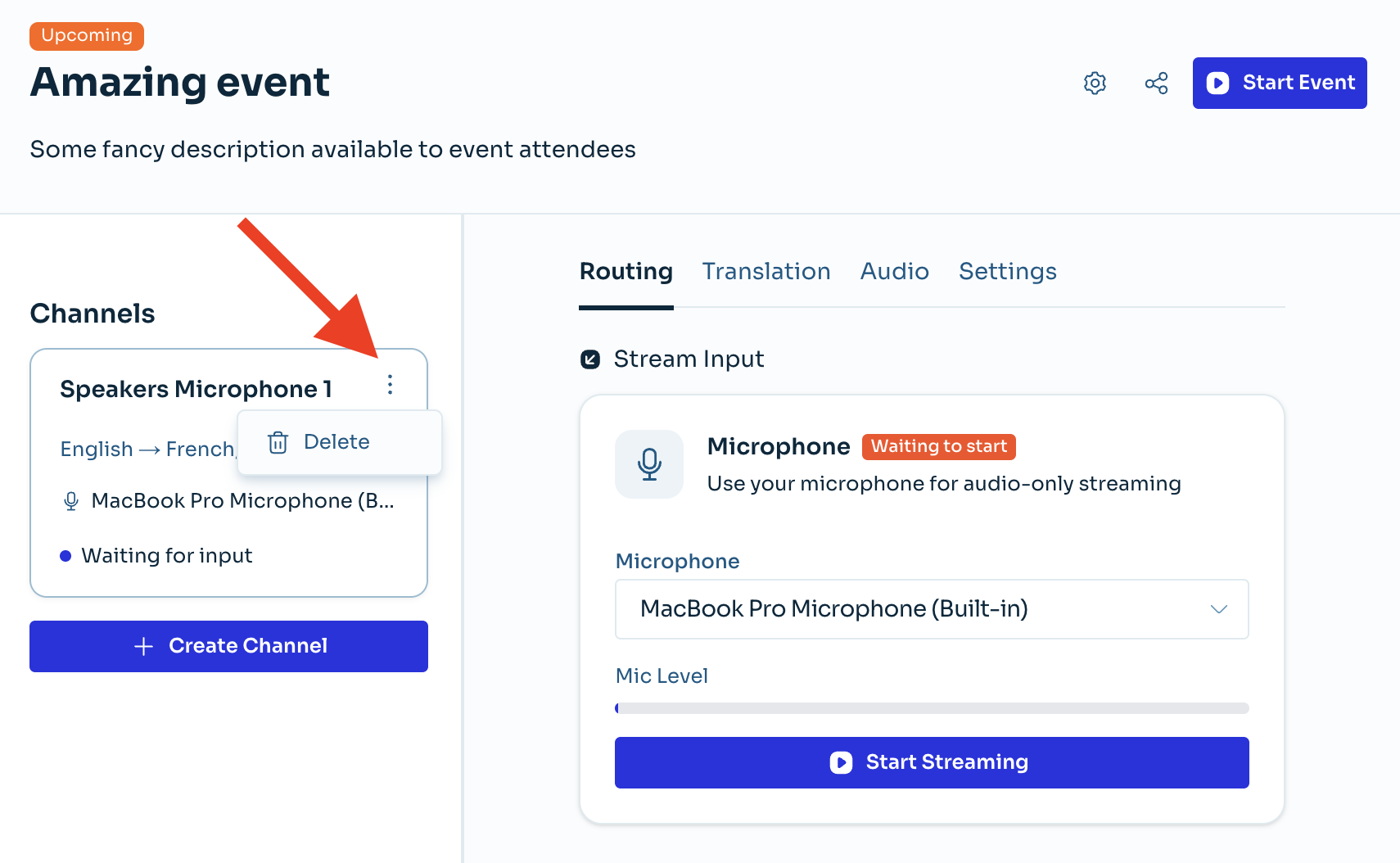
Task: Go to the Settings tab
Action: (1007, 272)
